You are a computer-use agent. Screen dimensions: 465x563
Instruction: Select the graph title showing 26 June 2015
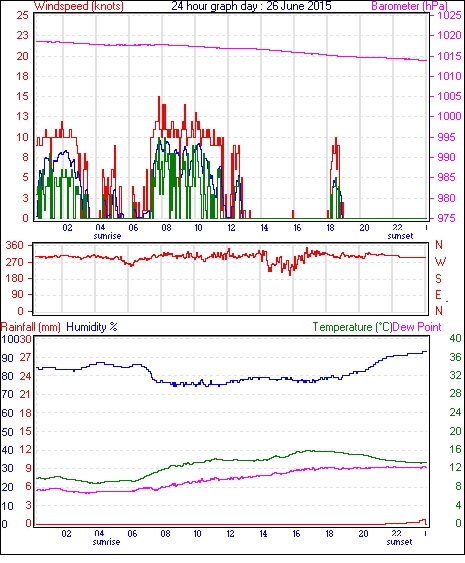pyautogui.click(x=251, y=6)
